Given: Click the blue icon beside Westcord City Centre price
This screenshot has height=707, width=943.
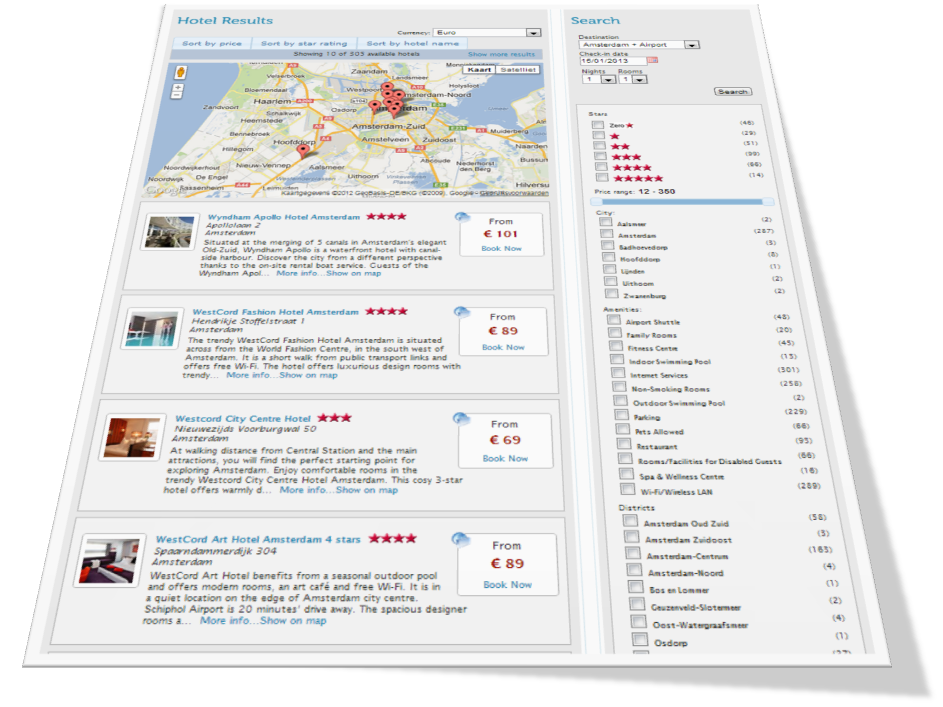Looking at the screenshot, I should point(461,419).
